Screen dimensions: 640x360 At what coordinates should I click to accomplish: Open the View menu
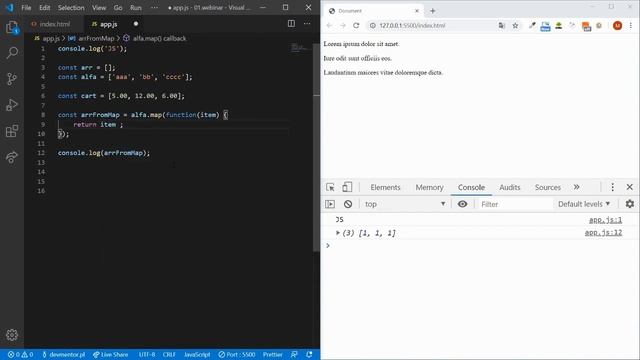(99, 8)
